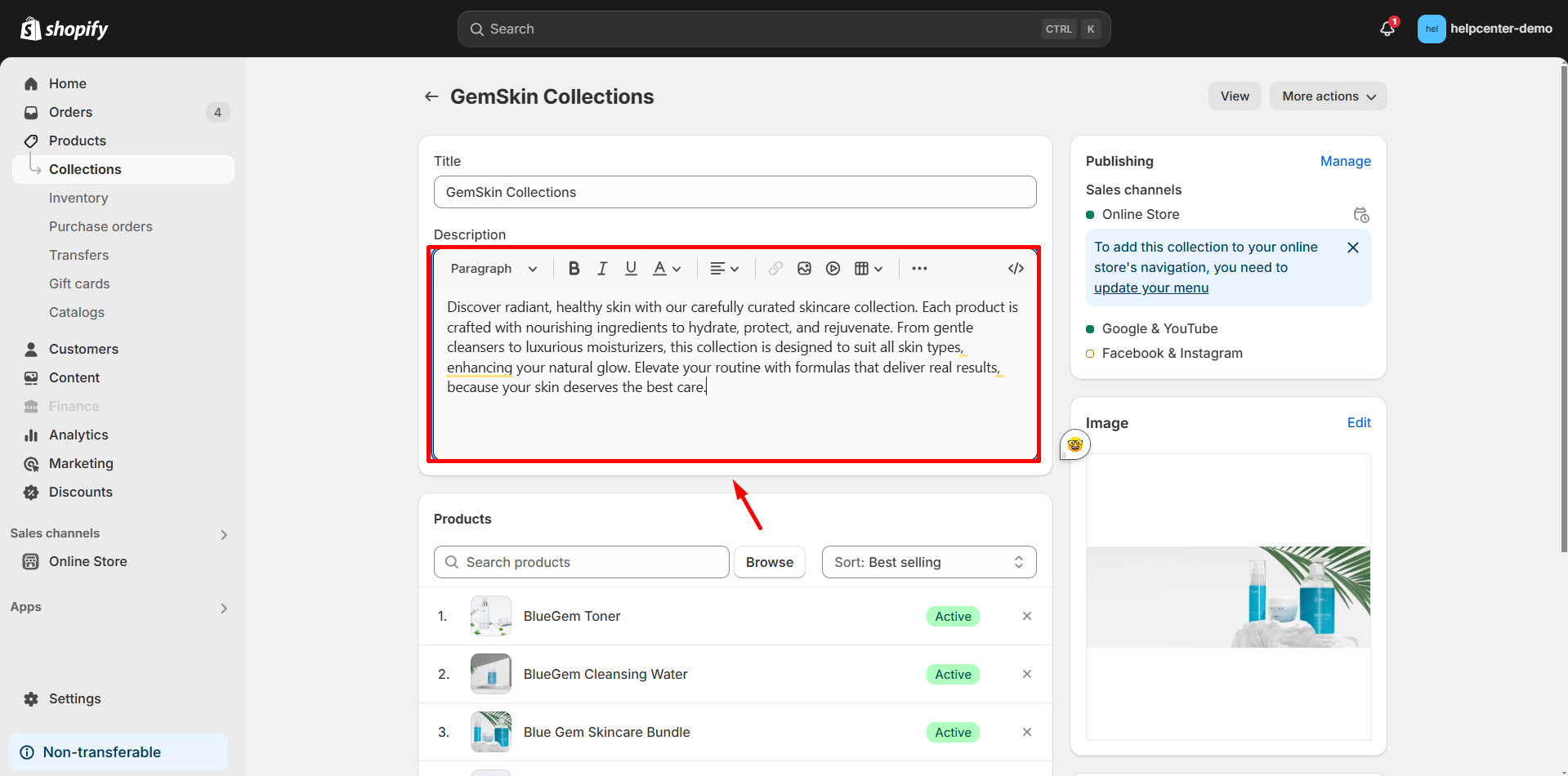This screenshot has width=1568, height=776.
Task: Click the Search products field
Action: pos(581,562)
